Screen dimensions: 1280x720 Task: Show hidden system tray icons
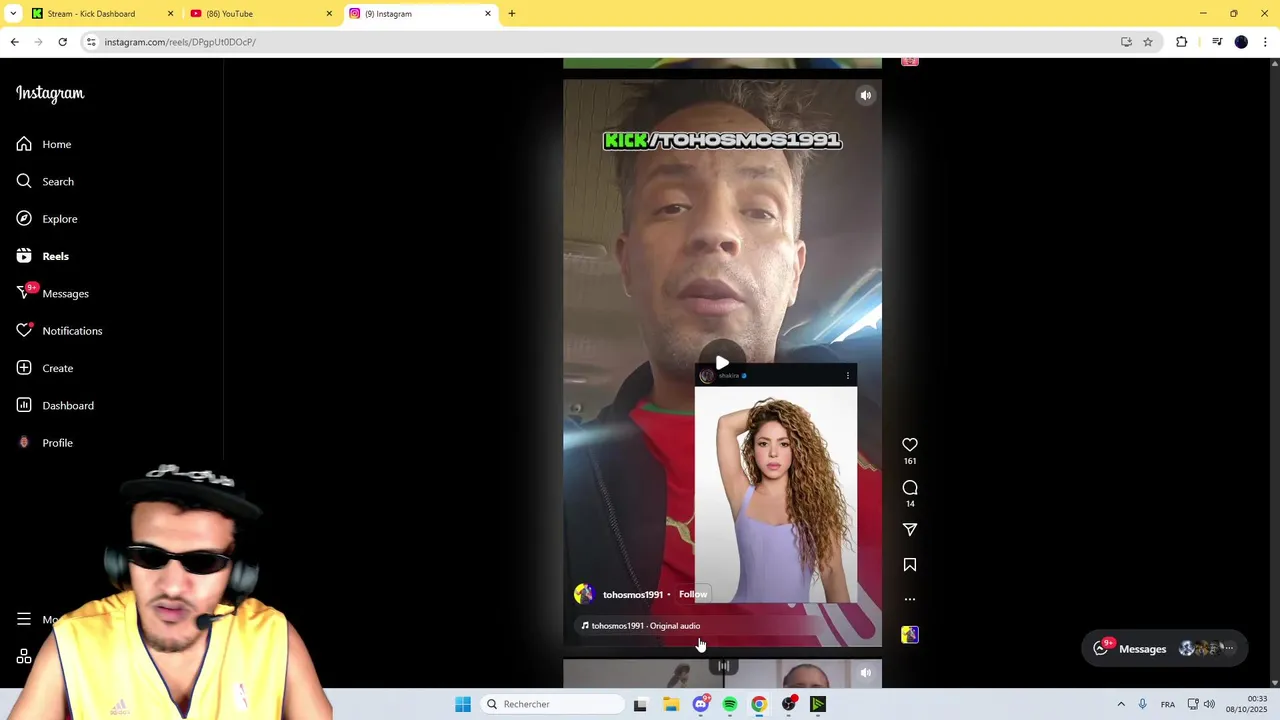(1121, 705)
